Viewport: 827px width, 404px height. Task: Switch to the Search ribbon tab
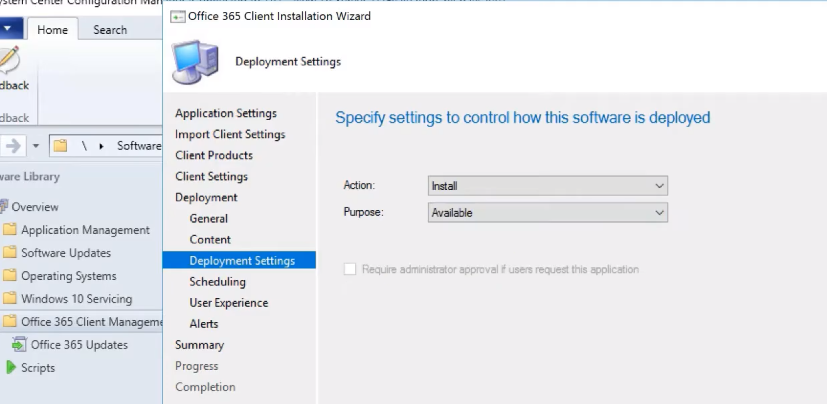(110, 30)
